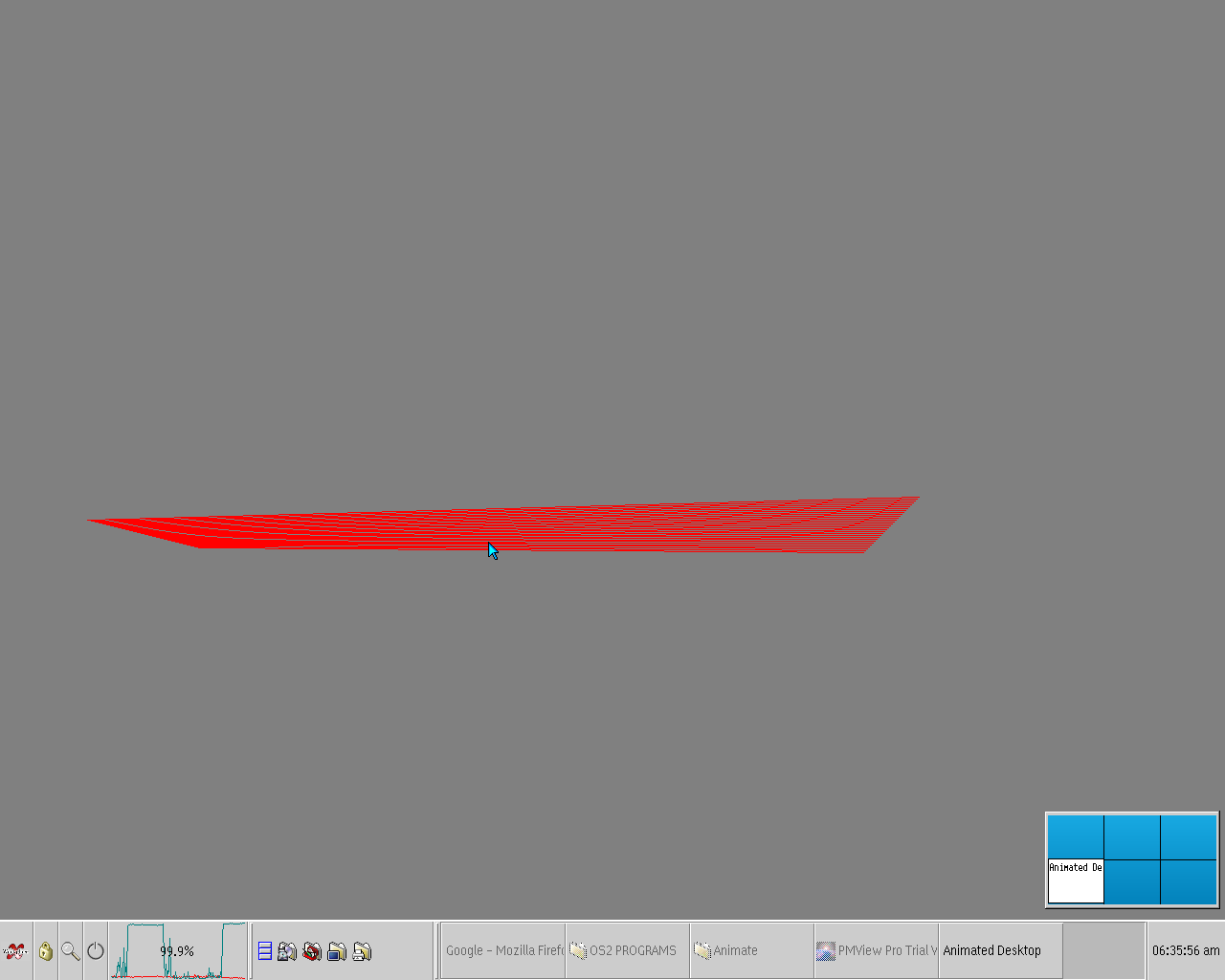Switch to Google - Mozilla Firefox window

pyautogui.click(x=503, y=951)
